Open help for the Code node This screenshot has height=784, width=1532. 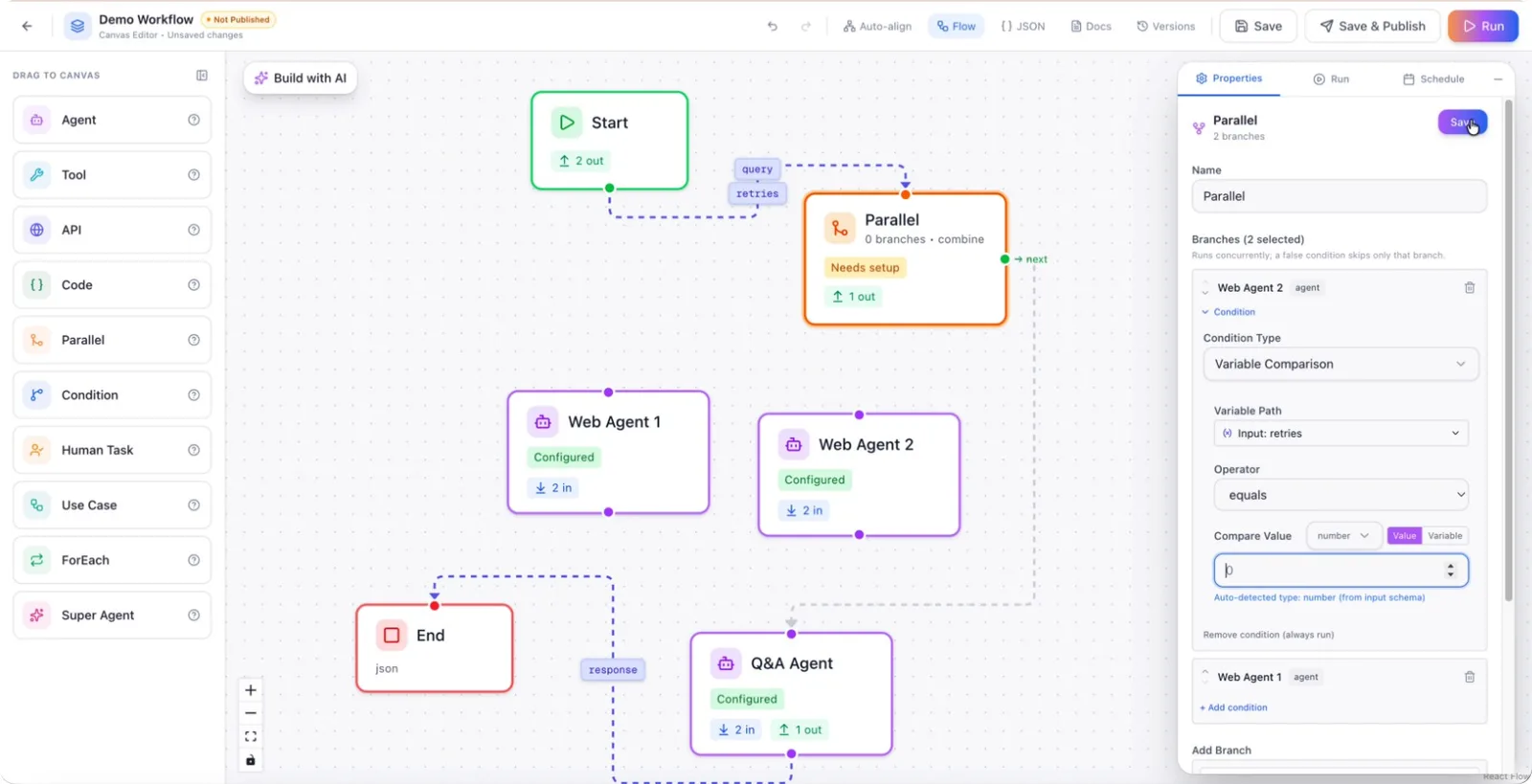click(194, 284)
